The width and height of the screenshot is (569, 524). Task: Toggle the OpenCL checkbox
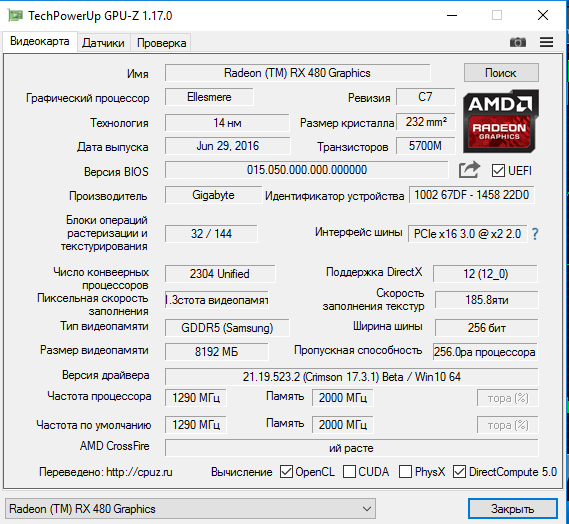286,472
